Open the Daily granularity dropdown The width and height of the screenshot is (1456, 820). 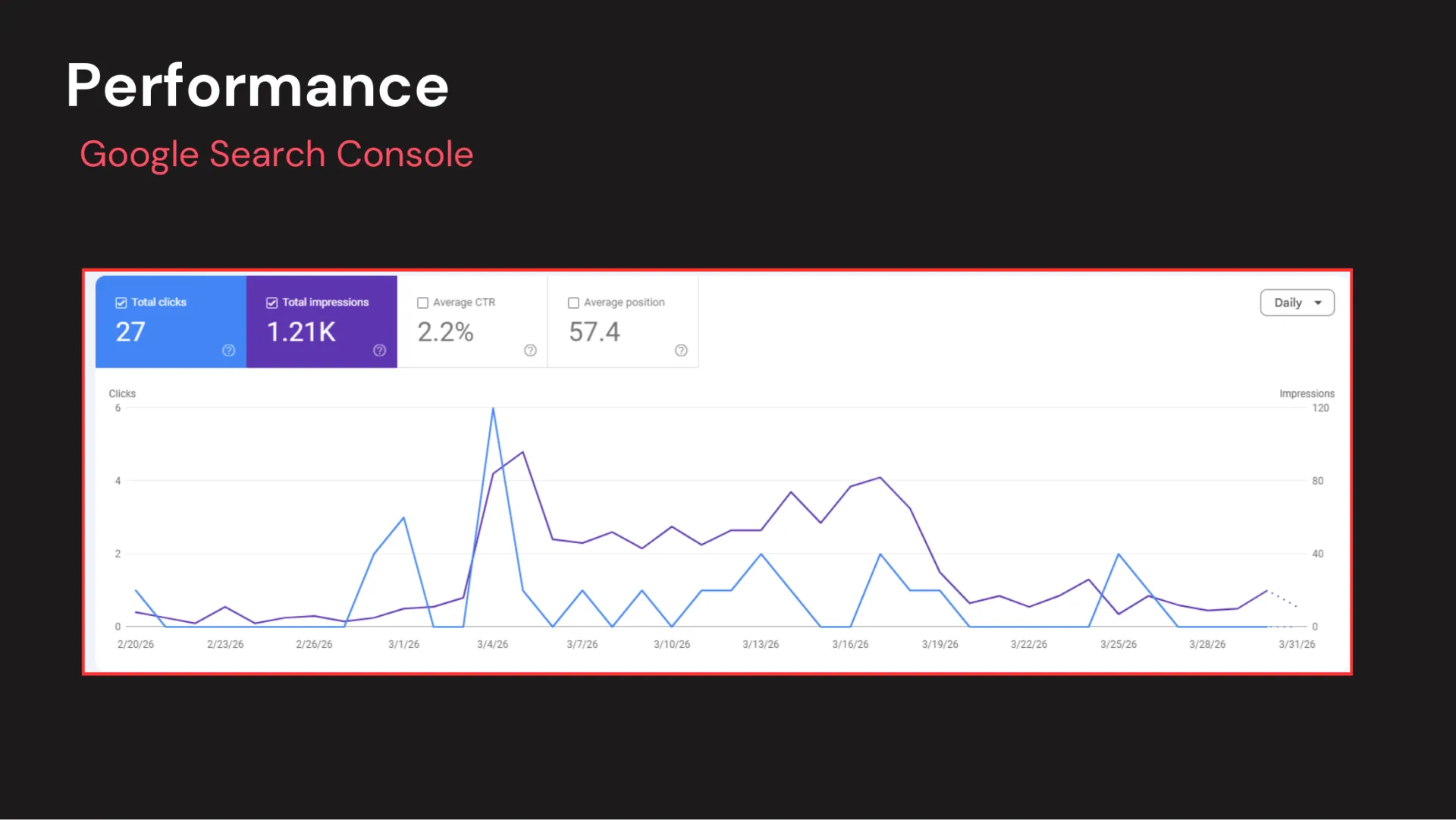(x=1297, y=303)
